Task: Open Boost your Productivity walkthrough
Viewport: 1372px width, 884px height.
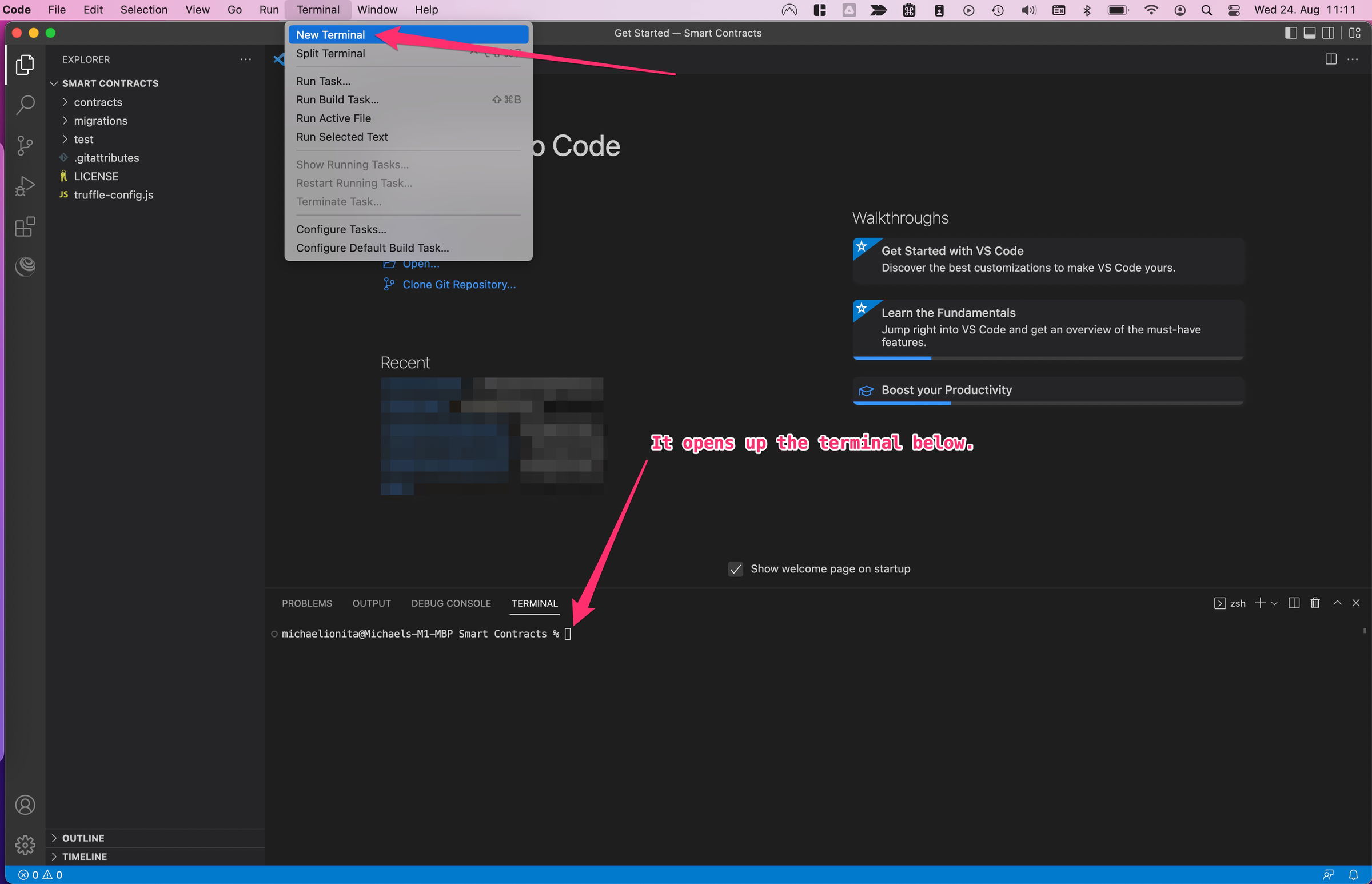Action: [x=1048, y=391]
